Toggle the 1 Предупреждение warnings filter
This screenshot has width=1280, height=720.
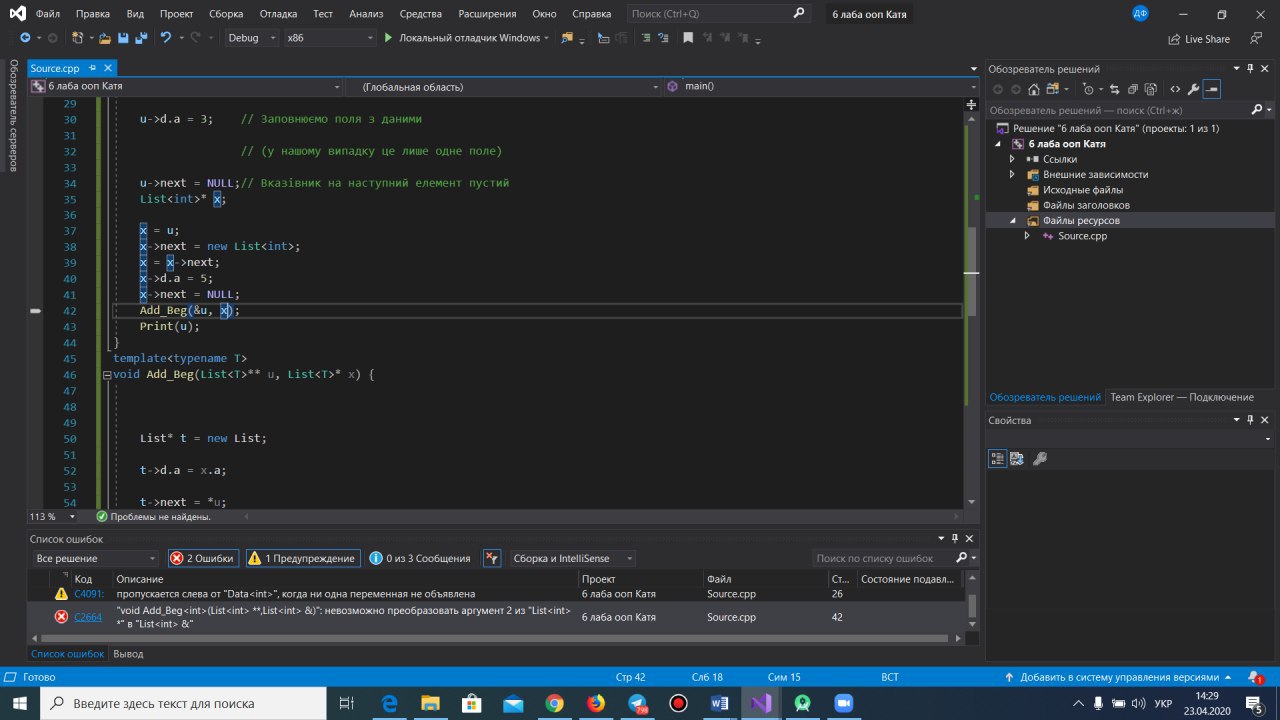pyautogui.click(x=302, y=558)
